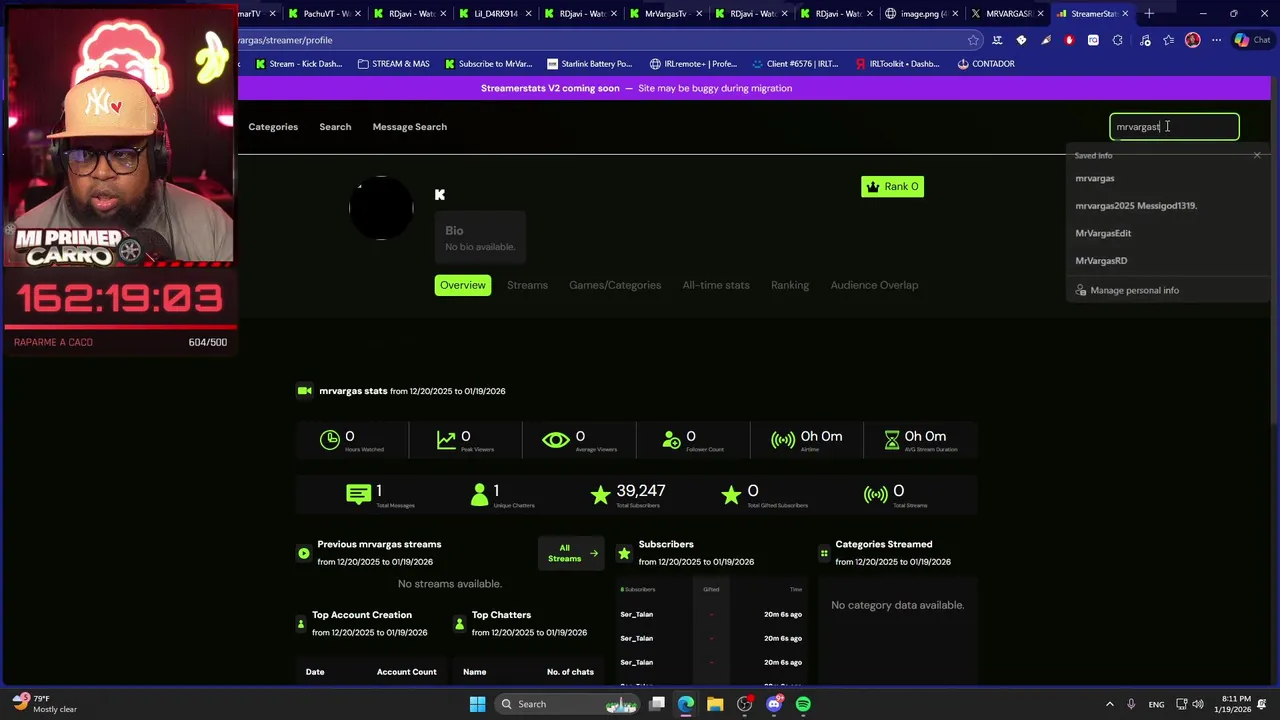
Task: Switch to the PachuVT browser tab
Action: tap(325, 14)
